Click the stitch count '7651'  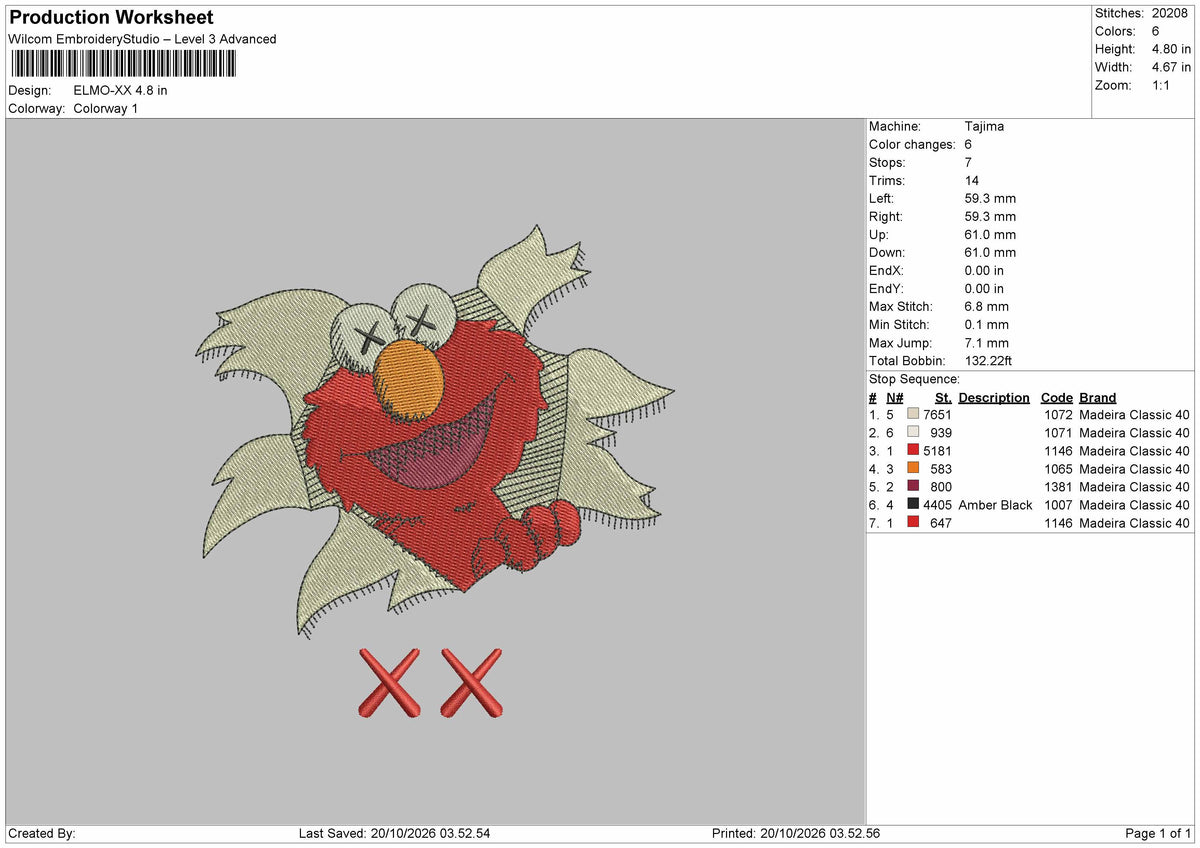[937, 415]
